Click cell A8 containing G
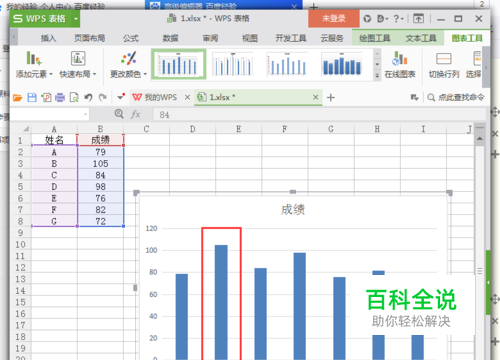This screenshot has height=360, width=500. click(x=54, y=221)
